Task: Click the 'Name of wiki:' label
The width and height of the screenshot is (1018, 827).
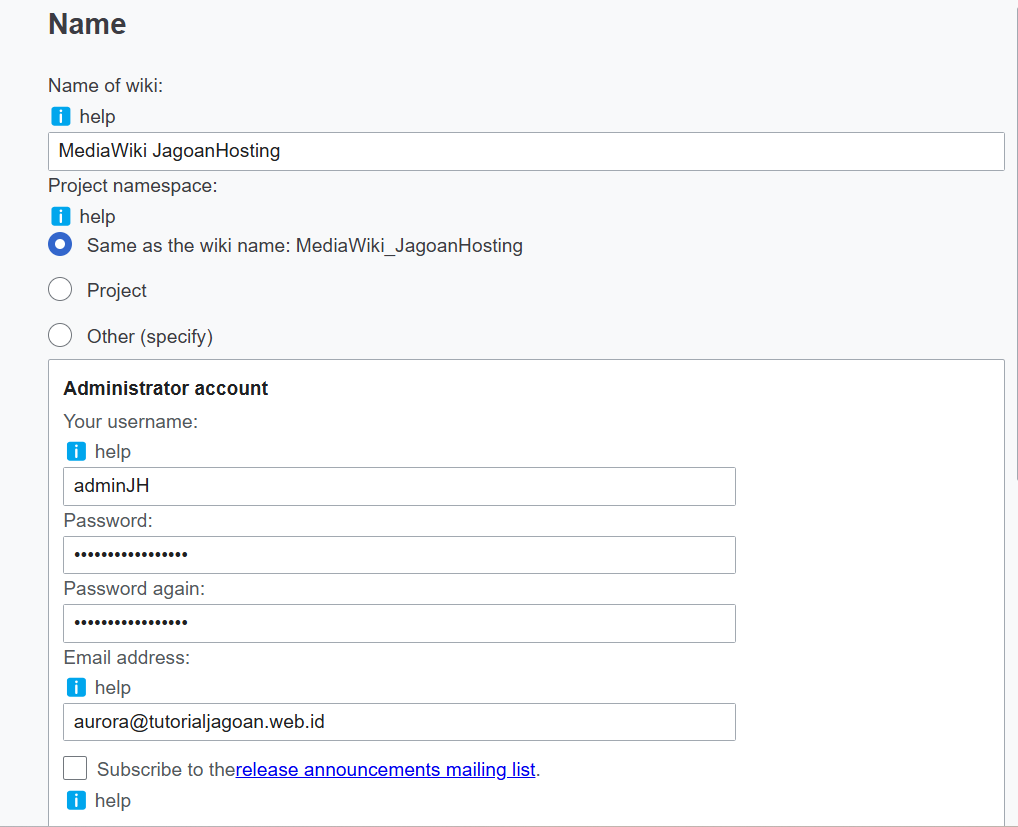Action: [x=105, y=86]
